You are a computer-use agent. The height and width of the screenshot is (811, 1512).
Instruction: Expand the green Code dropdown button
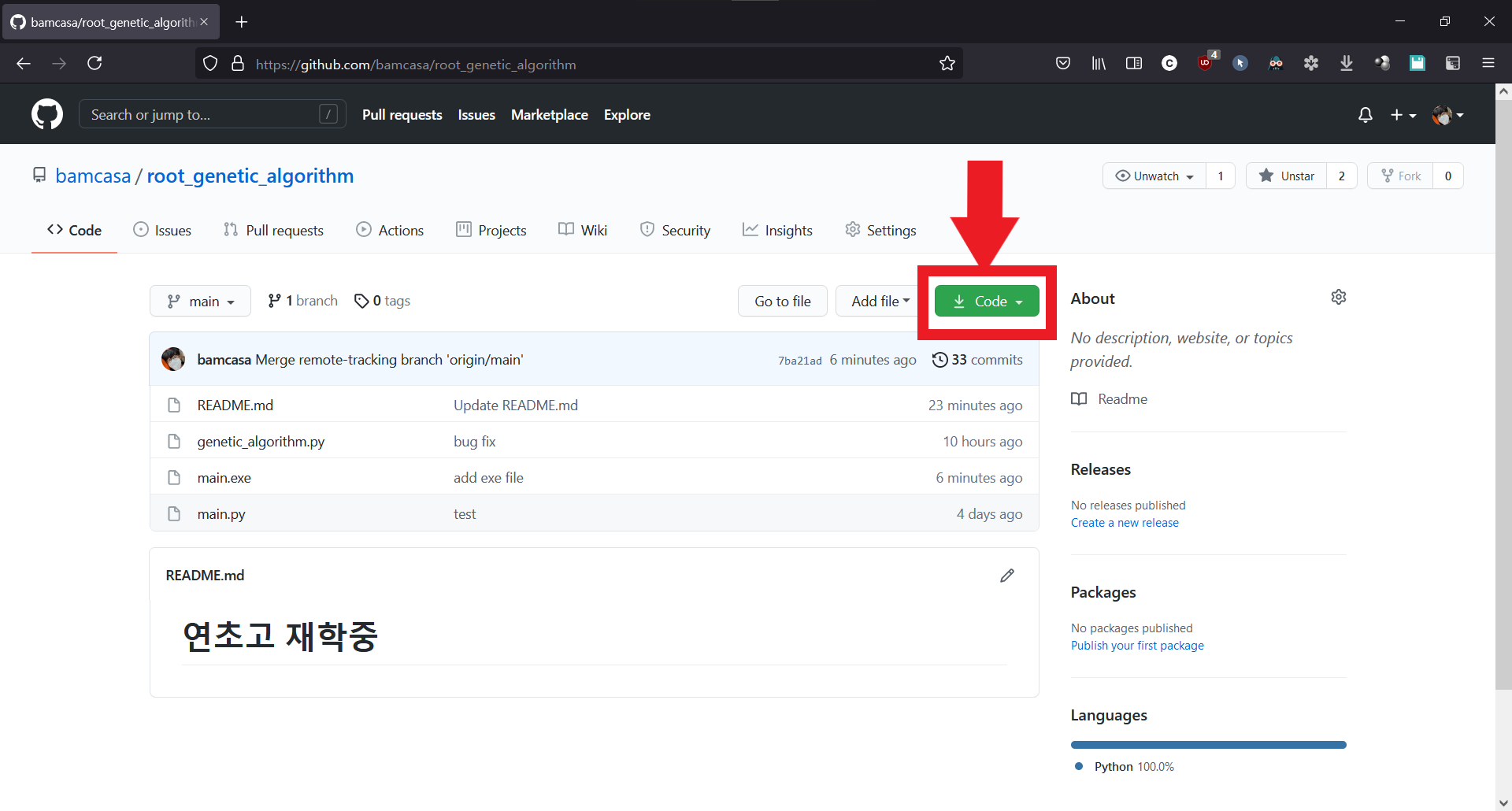coord(987,301)
